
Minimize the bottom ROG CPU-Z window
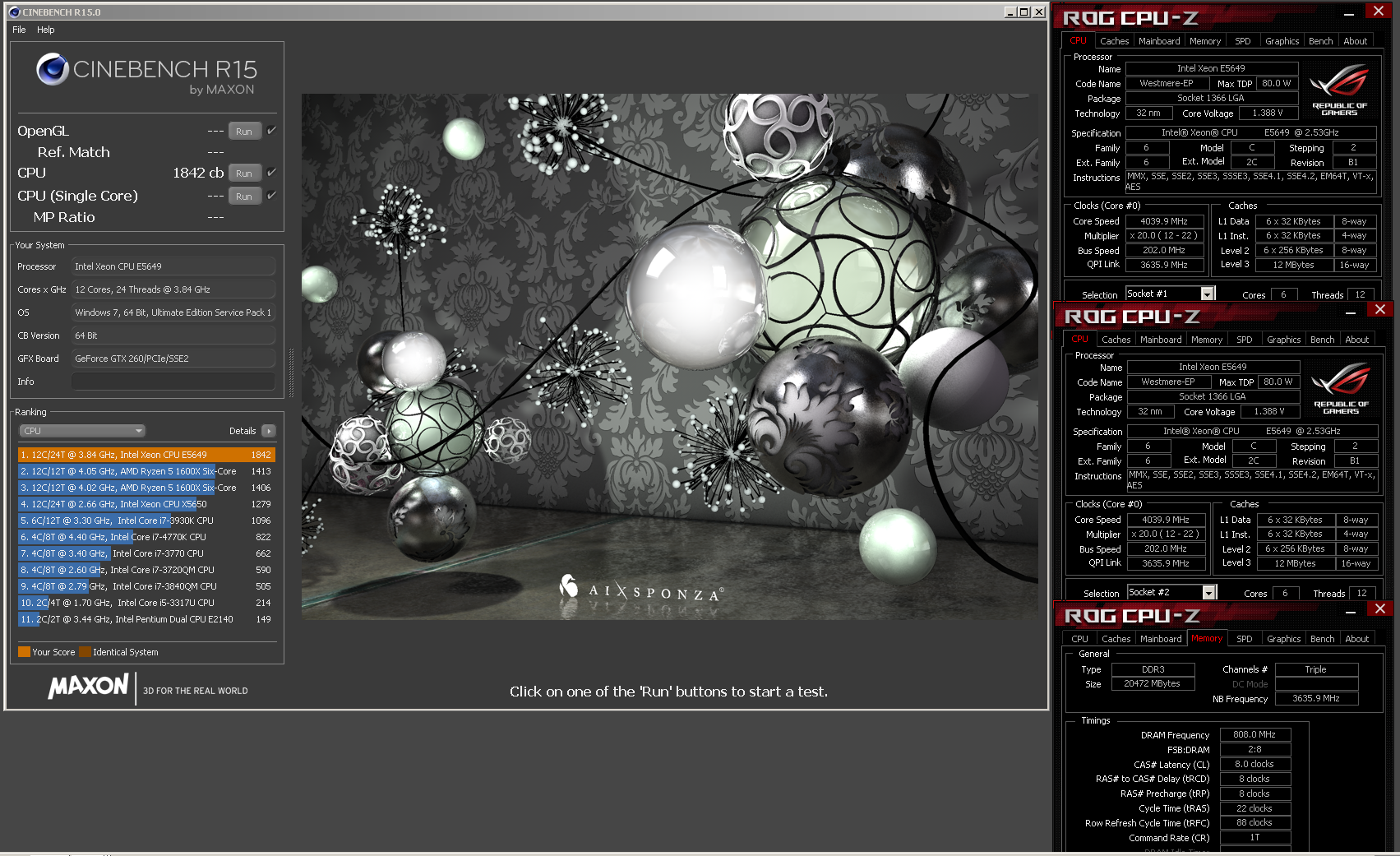[x=1351, y=611]
